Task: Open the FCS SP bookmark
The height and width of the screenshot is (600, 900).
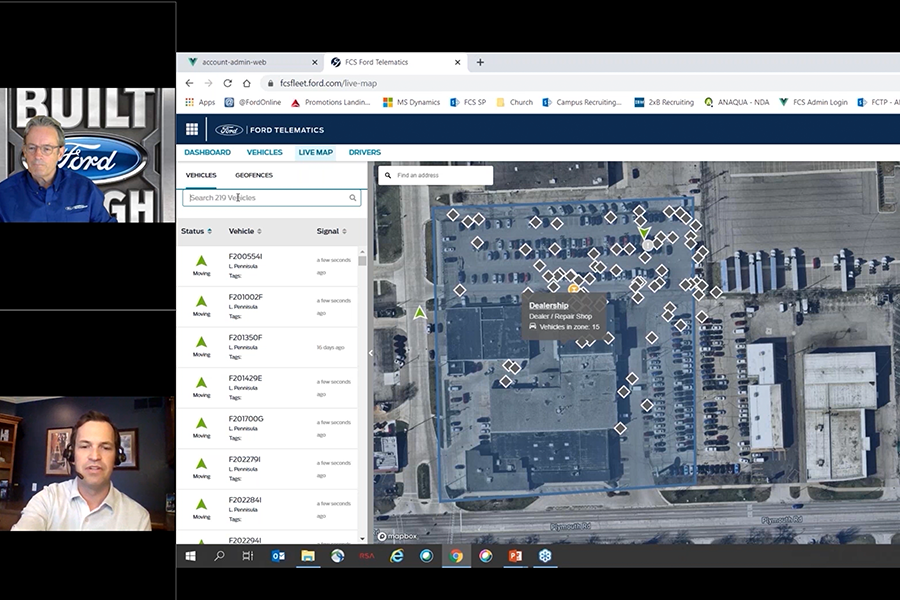Action: pyautogui.click(x=468, y=102)
